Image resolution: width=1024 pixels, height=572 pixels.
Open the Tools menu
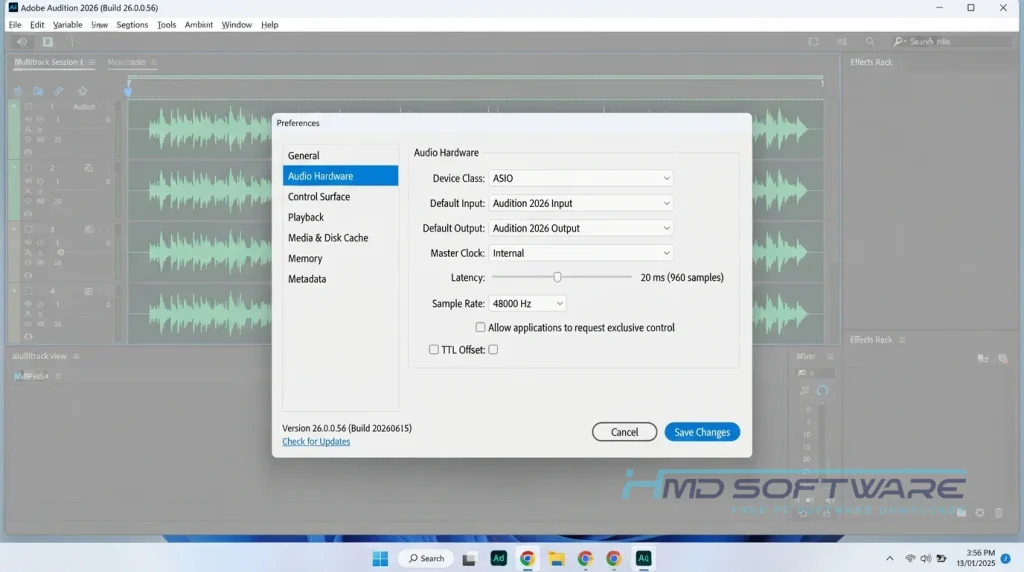pos(167,25)
